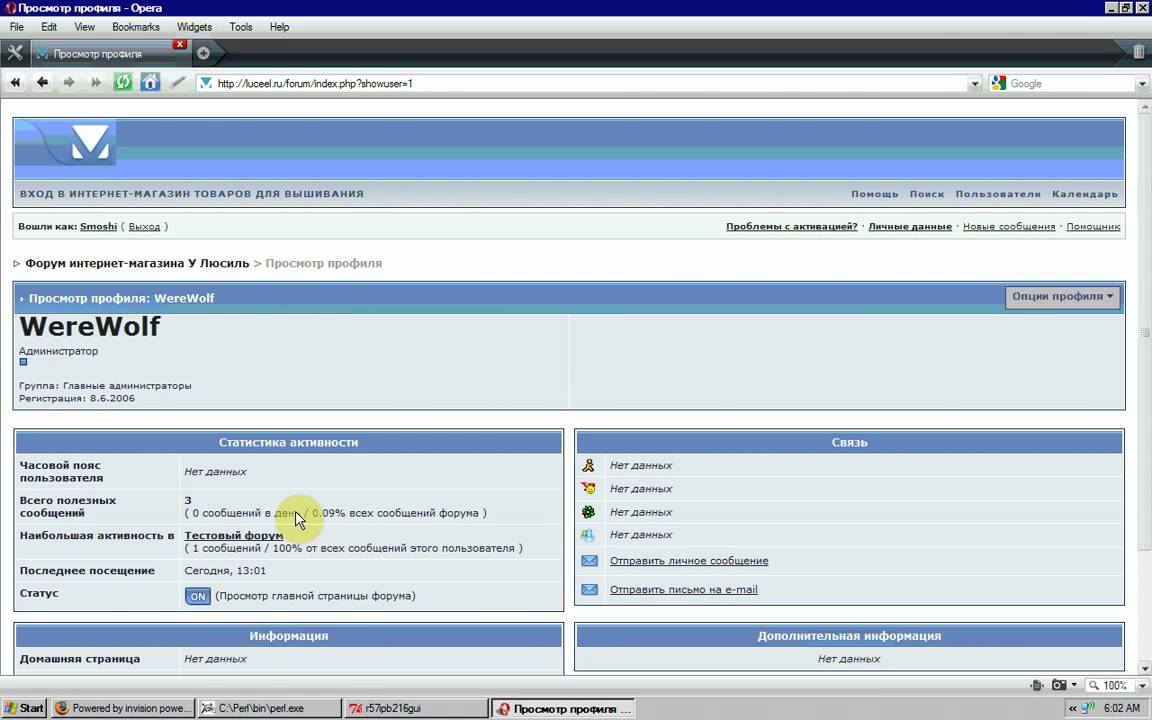Click the network tray icon

click(x=1089, y=708)
